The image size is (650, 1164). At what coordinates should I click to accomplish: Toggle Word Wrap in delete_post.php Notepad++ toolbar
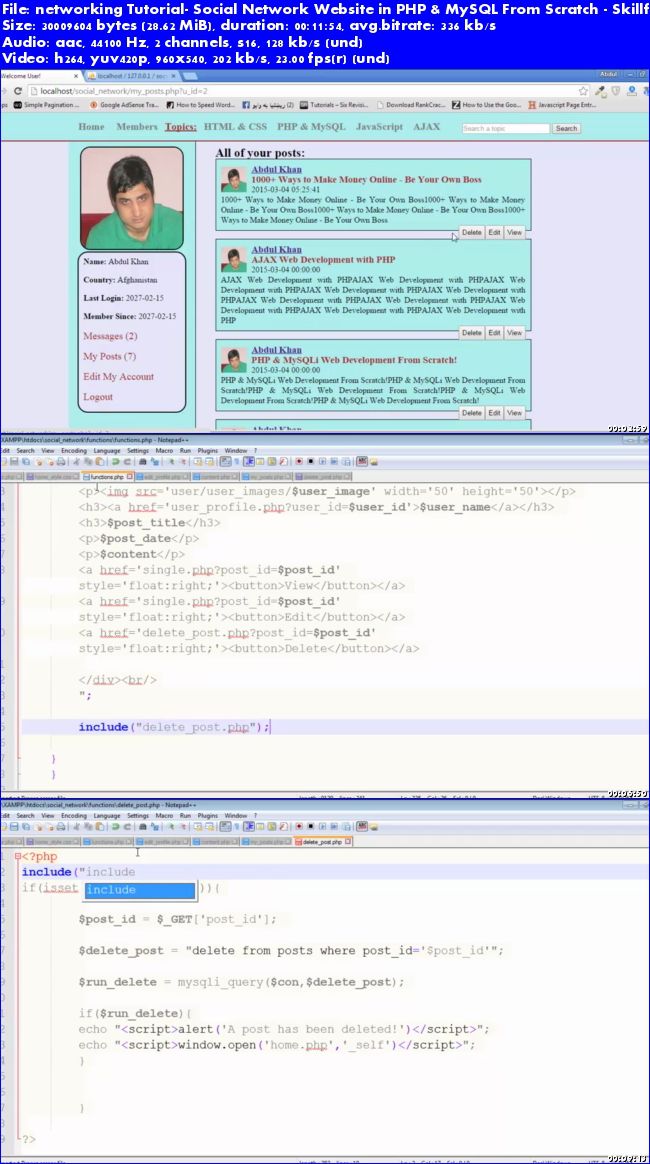(x=225, y=825)
